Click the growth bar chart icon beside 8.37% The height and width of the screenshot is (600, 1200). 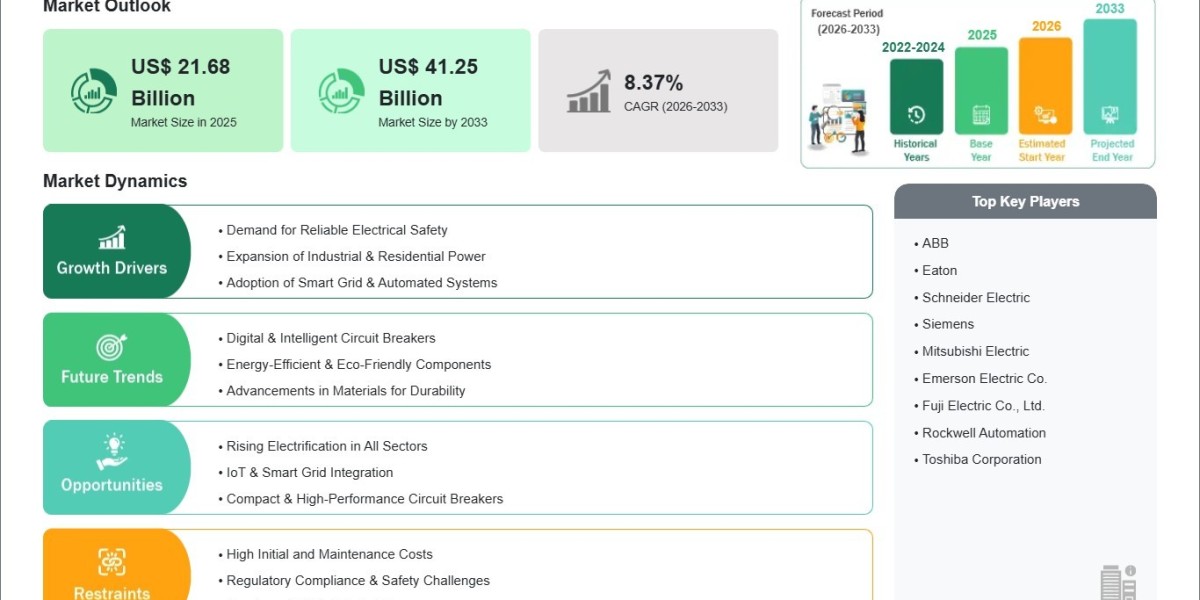tap(589, 91)
